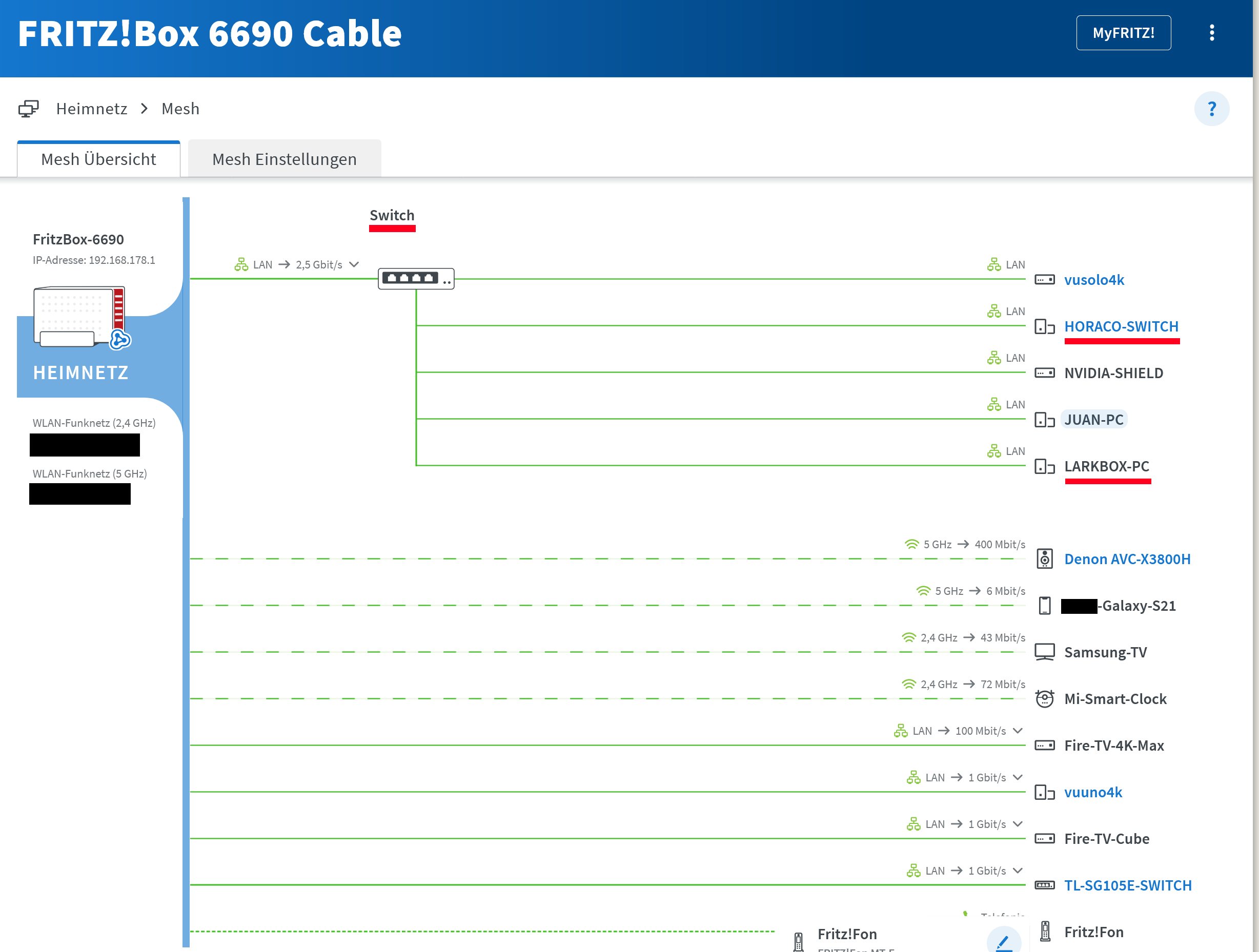
Task: Expand the LAN 1 Gbit/s chevron for vuuno4k
Action: point(1018,777)
